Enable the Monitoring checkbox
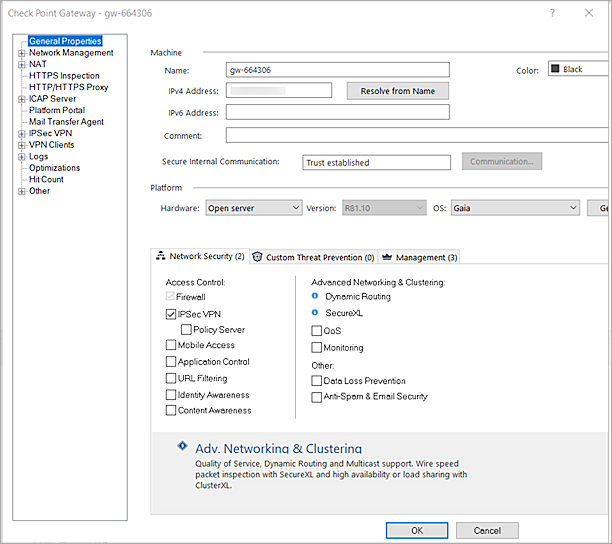 coord(317,347)
